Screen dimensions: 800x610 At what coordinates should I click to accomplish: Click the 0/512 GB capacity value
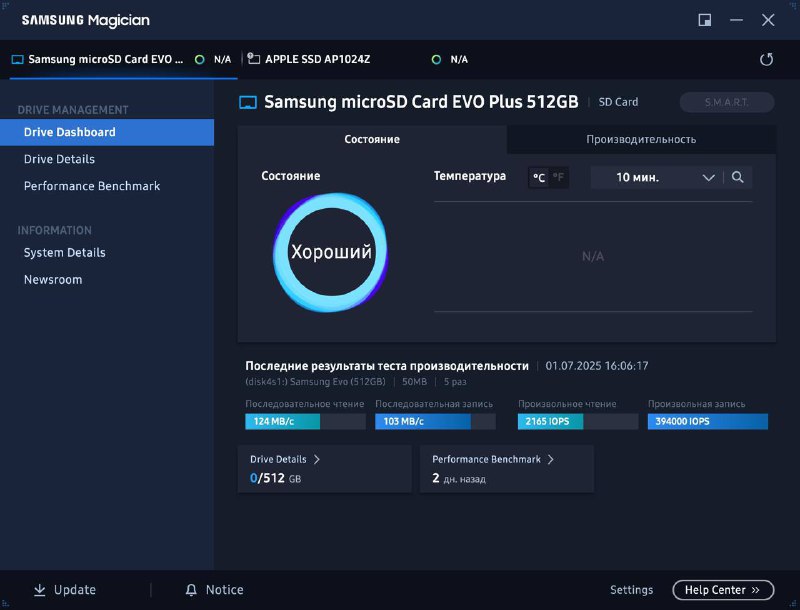(275, 478)
